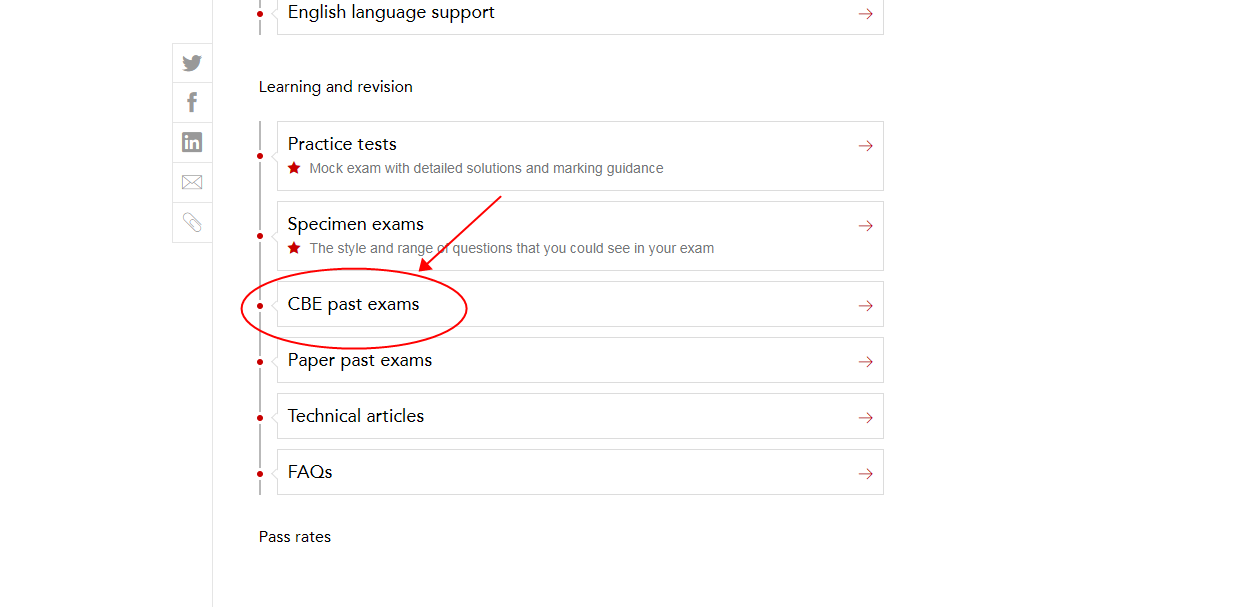Click the paperclip copy-link icon
This screenshot has height=607, width=1258.
coord(192,222)
